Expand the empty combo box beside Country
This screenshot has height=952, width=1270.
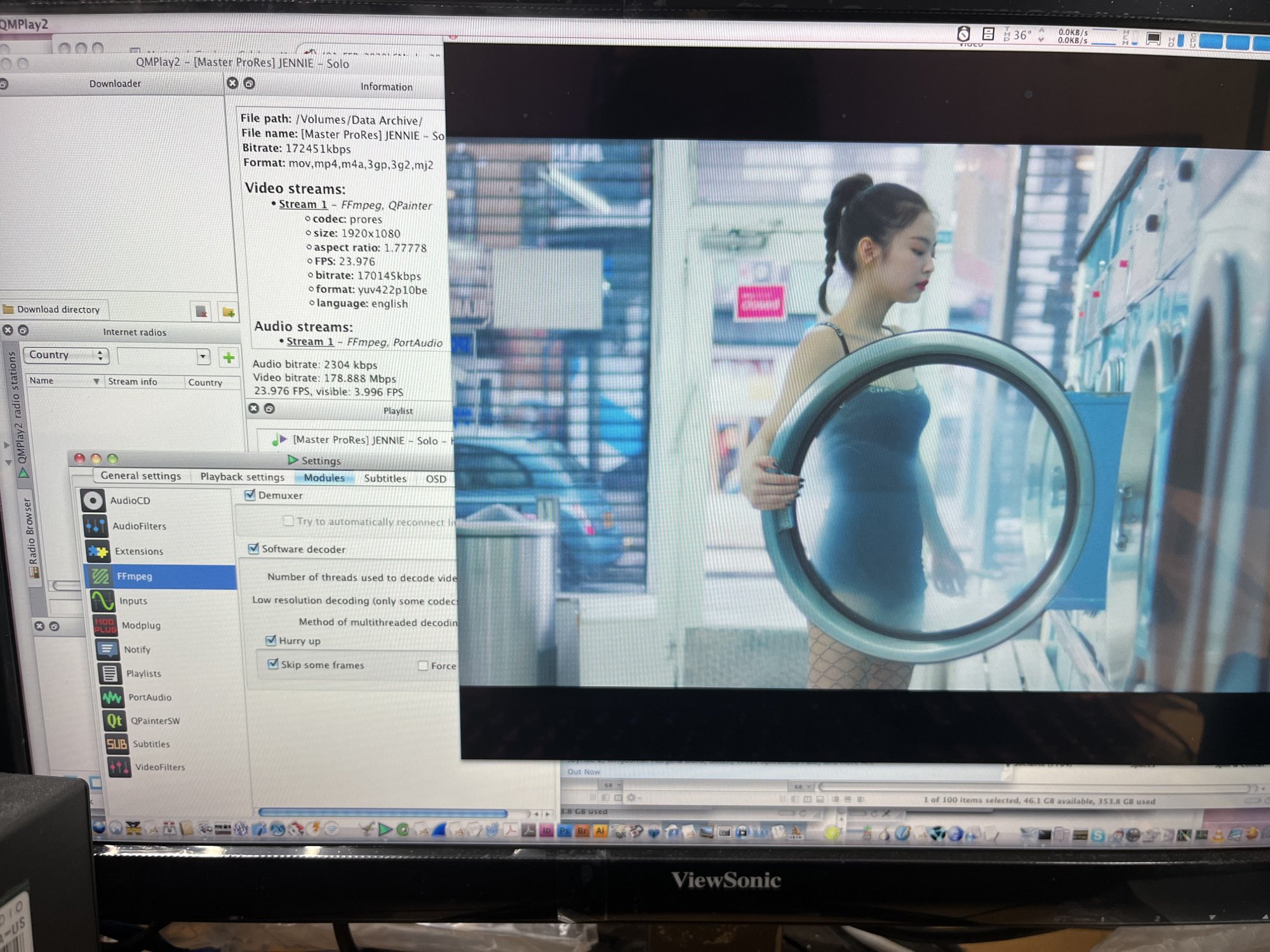203,357
